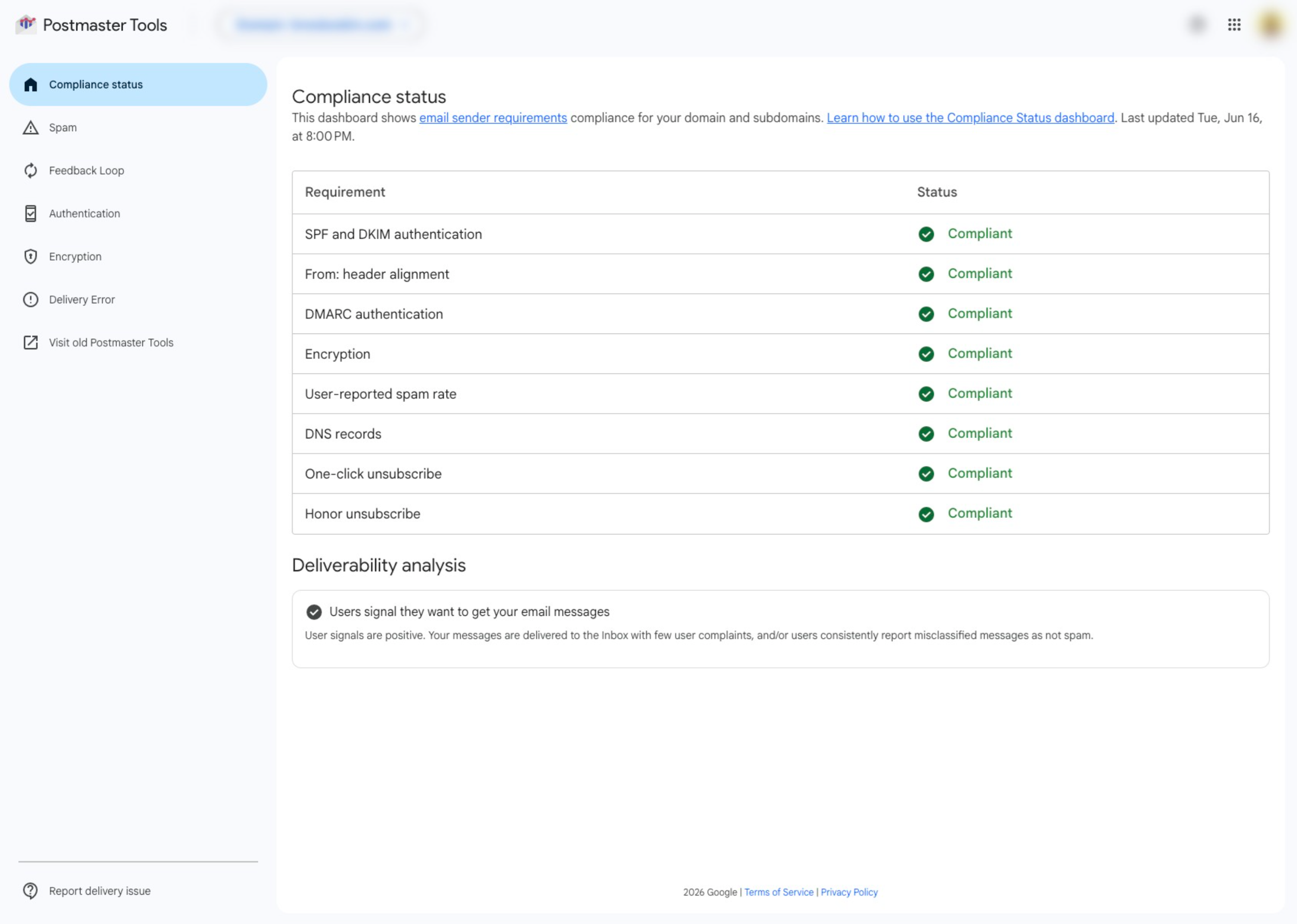The height and width of the screenshot is (924, 1297).
Task: Click the home icon for Compliance status
Action: (x=31, y=85)
